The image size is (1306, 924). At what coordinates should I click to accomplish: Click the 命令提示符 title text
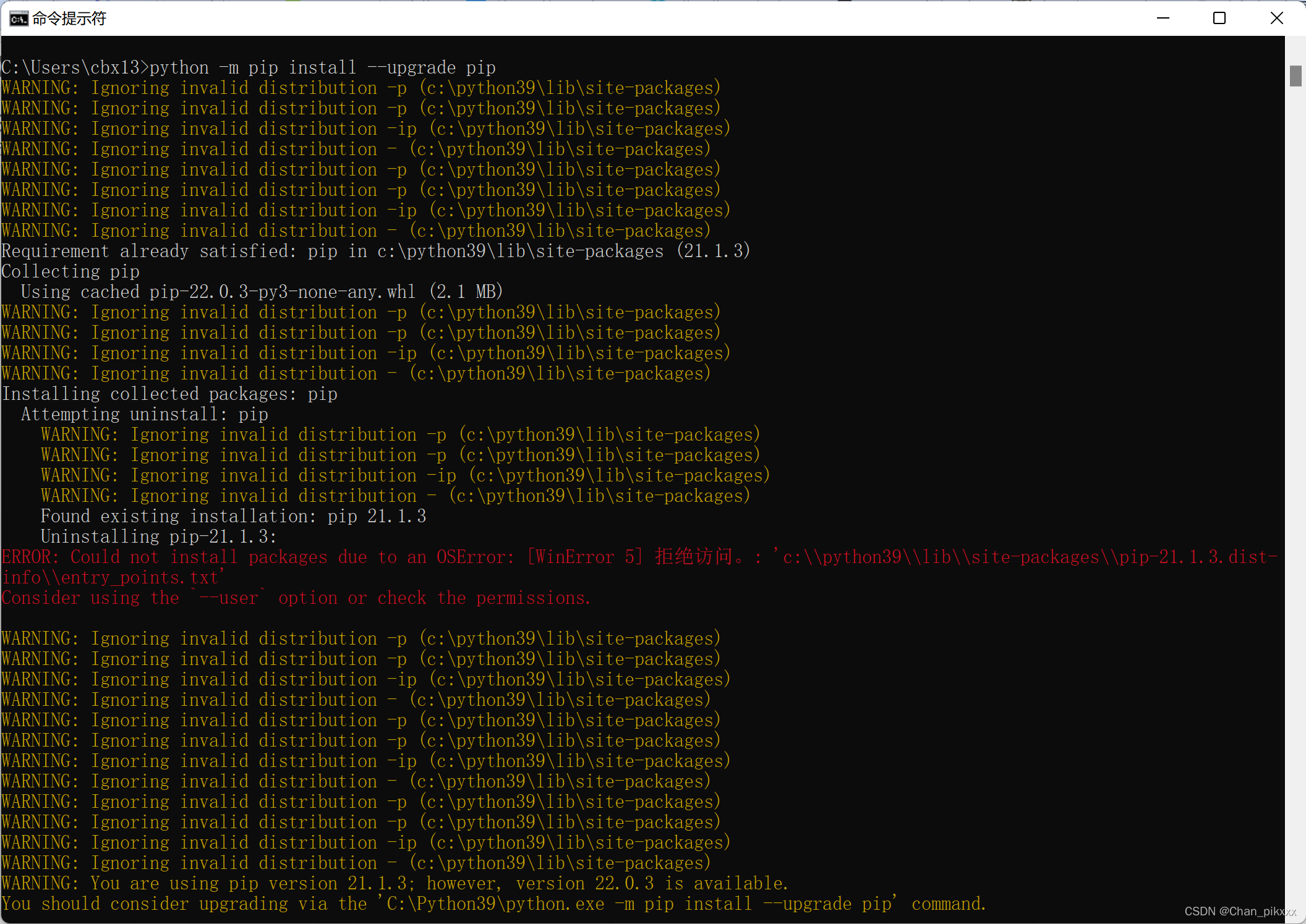click(68, 18)
